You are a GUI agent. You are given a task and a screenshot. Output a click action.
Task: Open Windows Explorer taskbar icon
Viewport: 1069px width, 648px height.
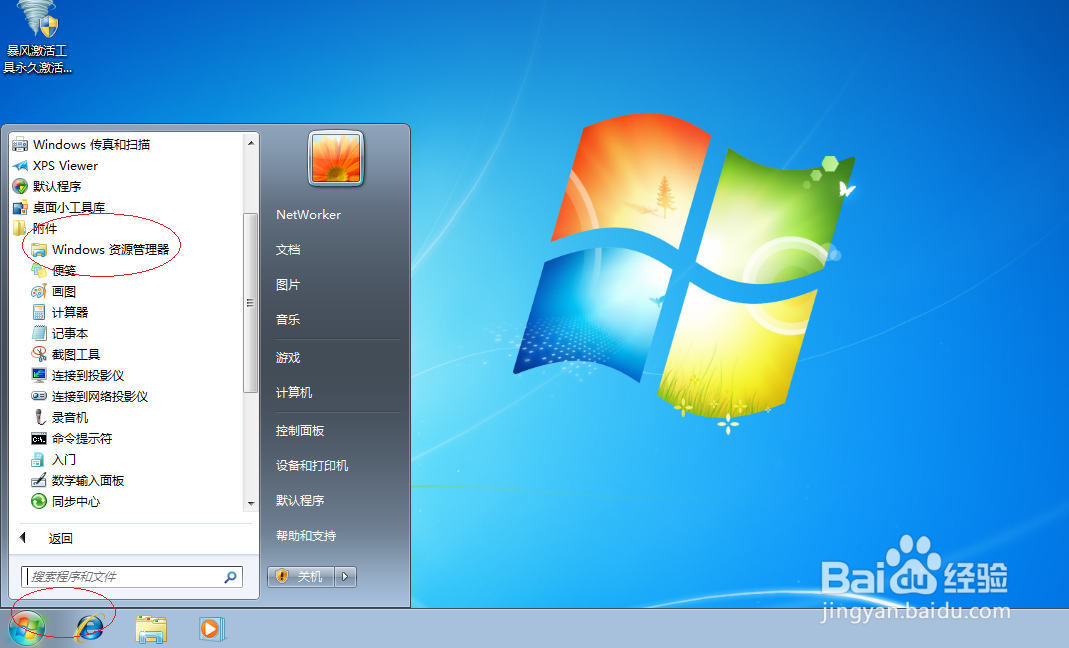tap(151, 629)
